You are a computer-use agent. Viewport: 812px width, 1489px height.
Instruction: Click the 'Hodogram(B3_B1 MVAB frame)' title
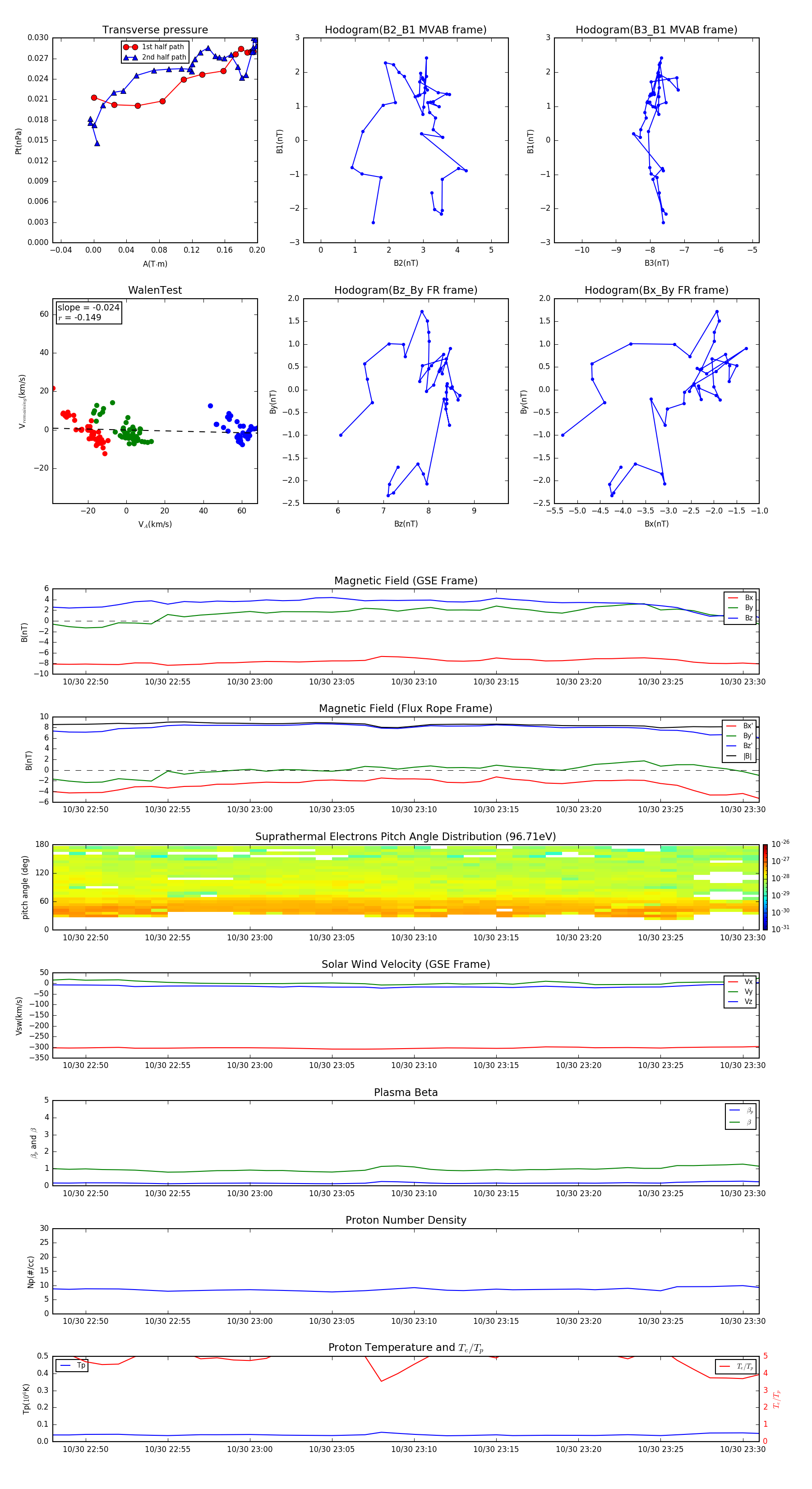[656, 29]
